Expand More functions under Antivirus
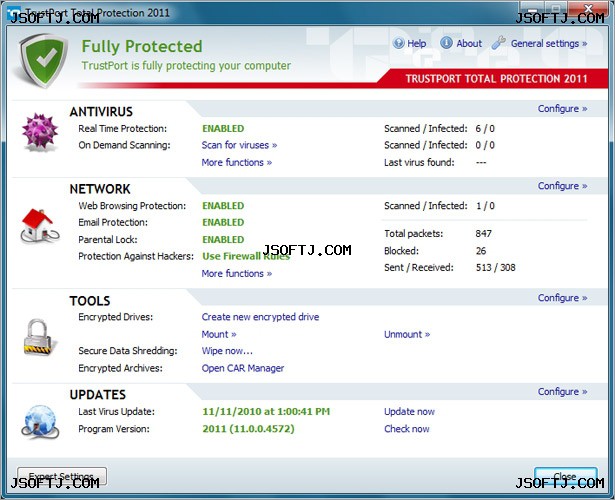Image resolution: width=615 pixels, height=500 pixels. pyautogui.click(x=237, y=162)
